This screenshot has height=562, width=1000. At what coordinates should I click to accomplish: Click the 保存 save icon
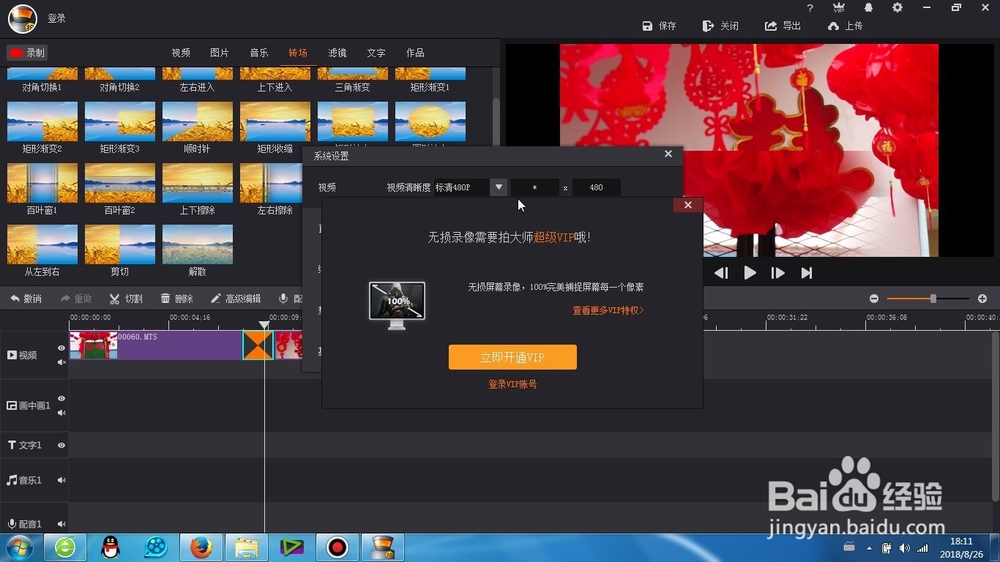[x=647, y=26]
